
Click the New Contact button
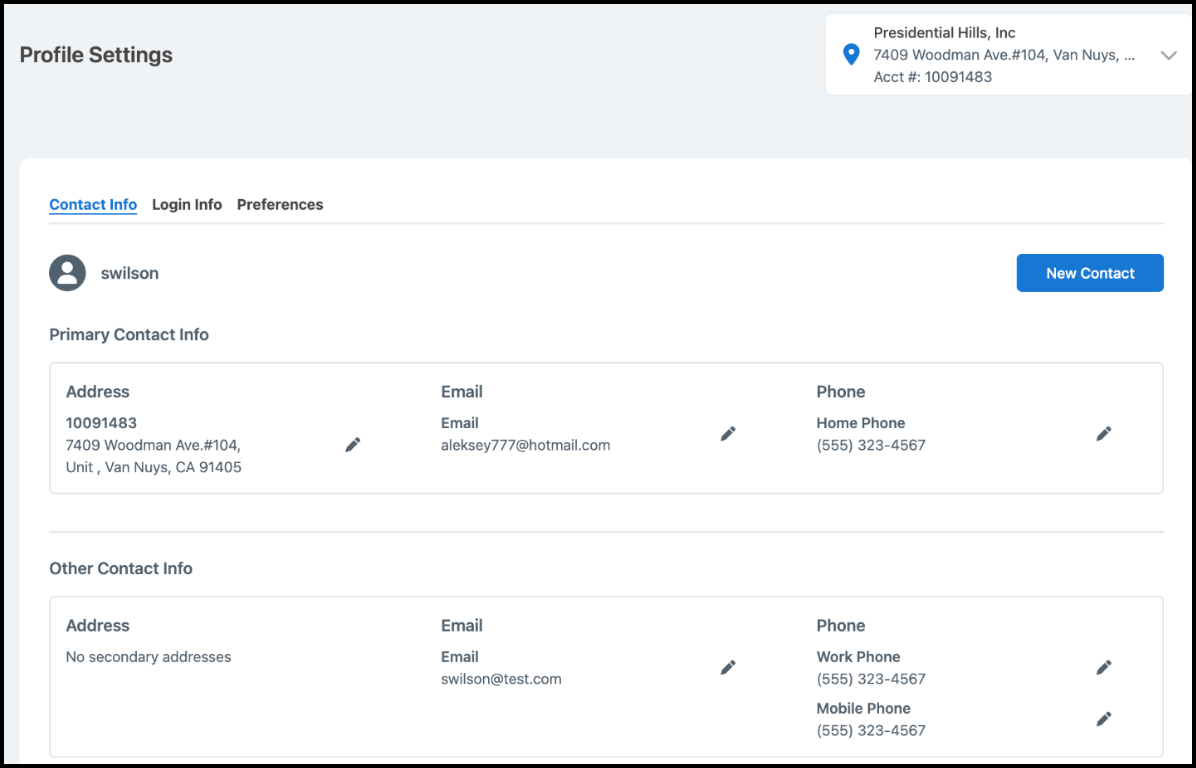pos(1090,273)
